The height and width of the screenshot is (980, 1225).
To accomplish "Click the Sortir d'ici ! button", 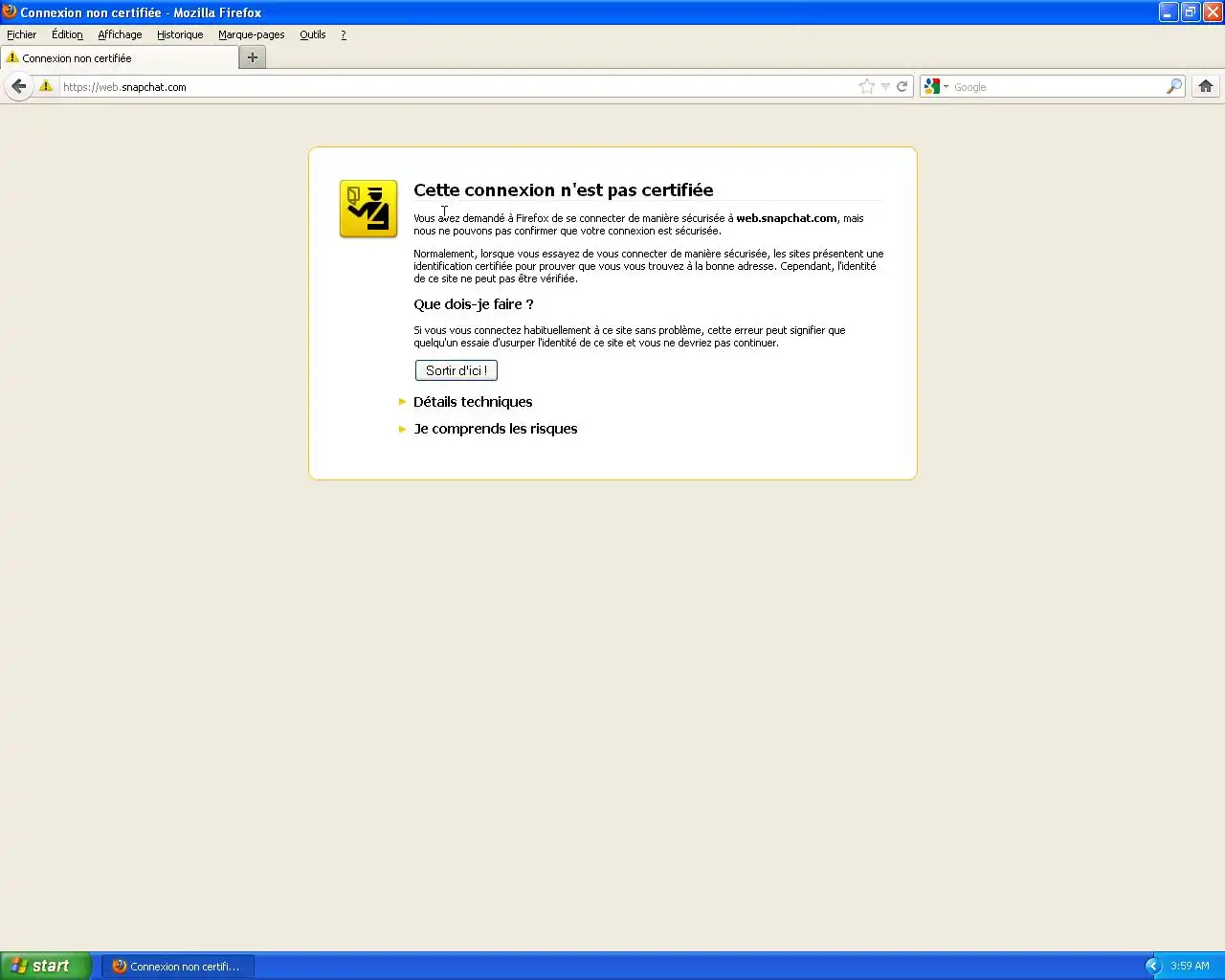I will [457, 370].
